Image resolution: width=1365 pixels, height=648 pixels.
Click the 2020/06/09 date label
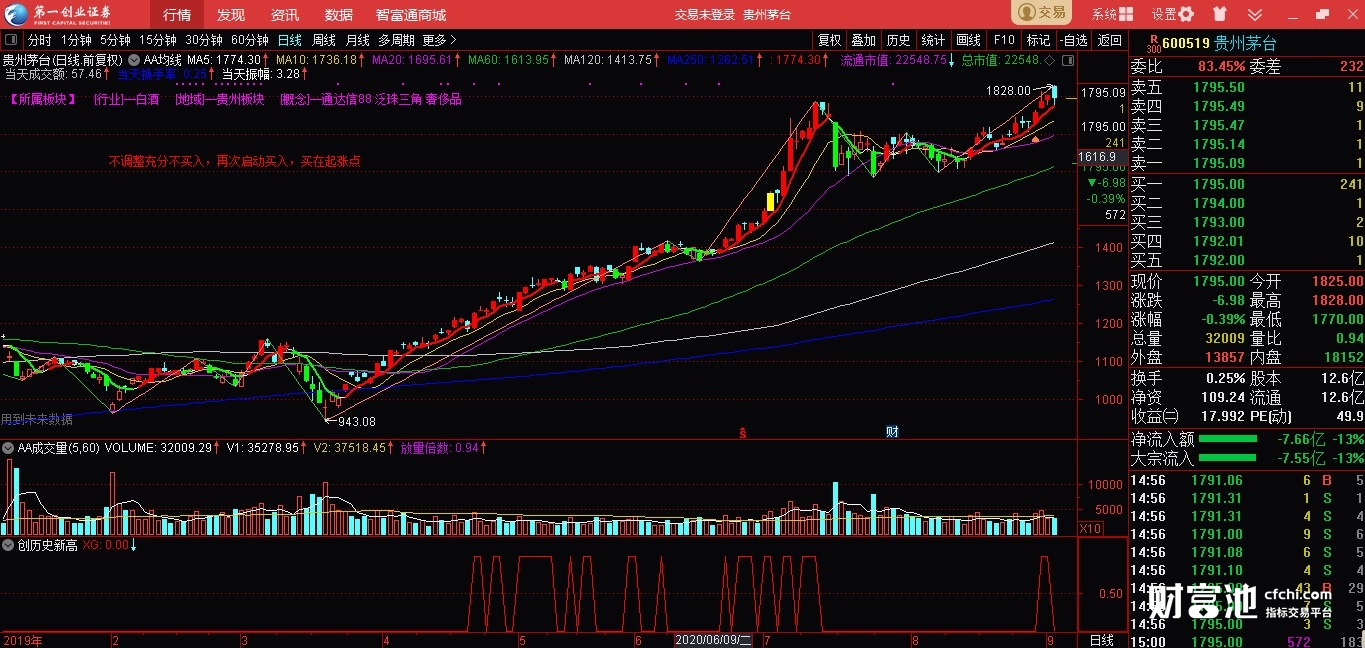[x=714, y=640]
